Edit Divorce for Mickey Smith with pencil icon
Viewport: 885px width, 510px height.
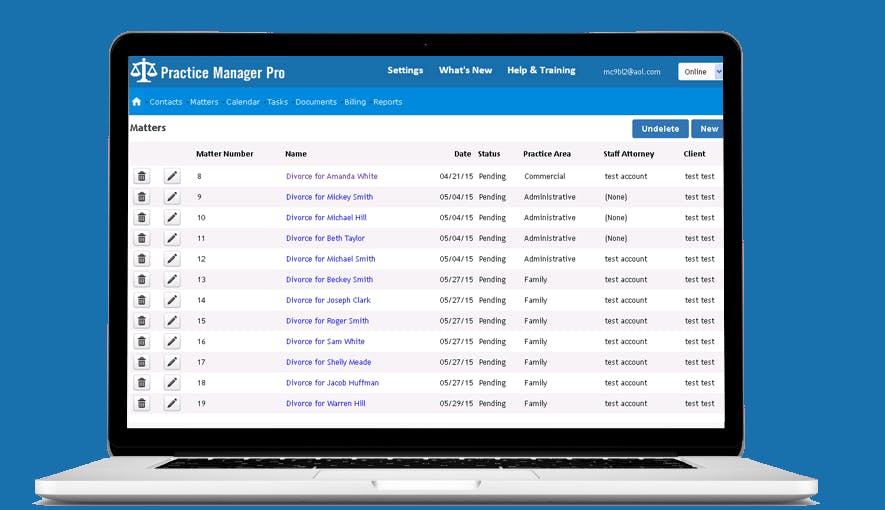[172, 197]
